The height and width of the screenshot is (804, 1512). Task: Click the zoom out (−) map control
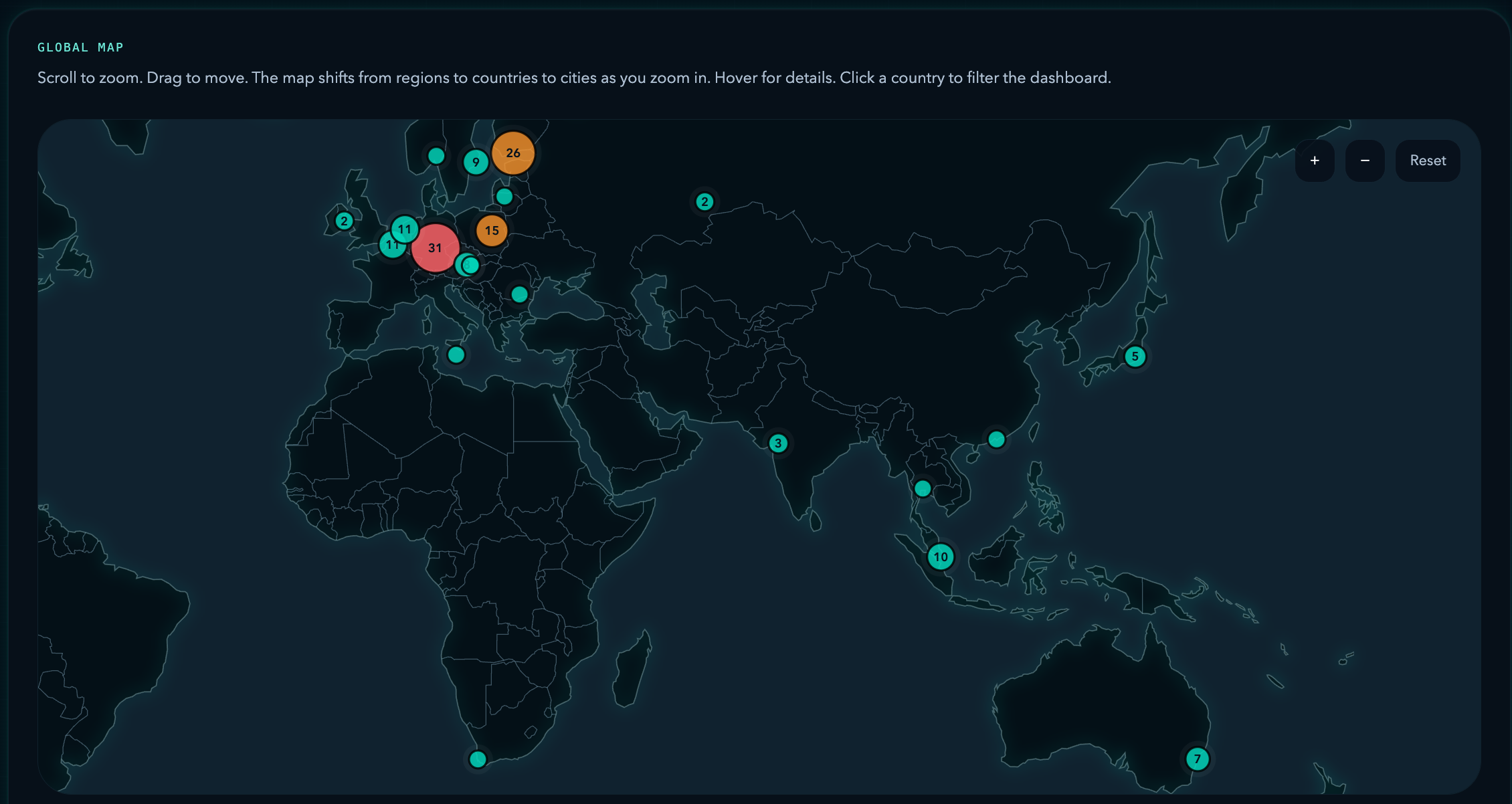[x=1365, y=161]
